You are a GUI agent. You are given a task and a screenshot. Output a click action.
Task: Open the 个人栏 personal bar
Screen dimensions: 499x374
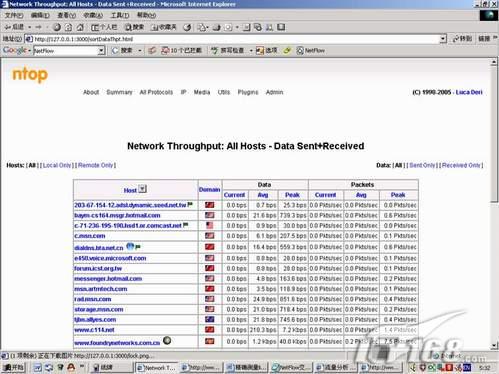[104, 27]
